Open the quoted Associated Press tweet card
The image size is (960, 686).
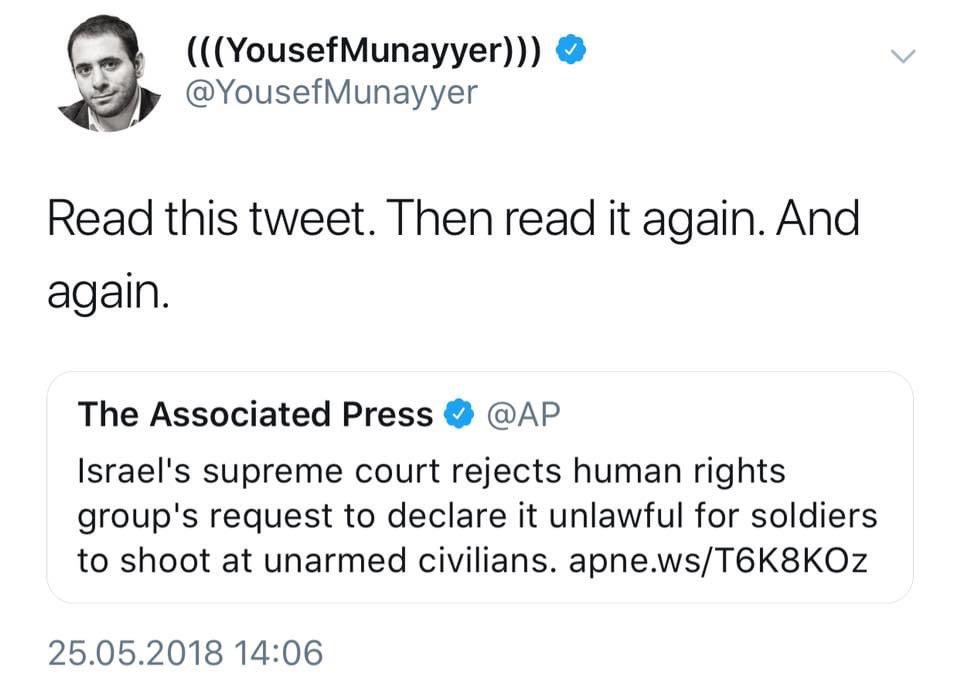(x=480, y=487)
